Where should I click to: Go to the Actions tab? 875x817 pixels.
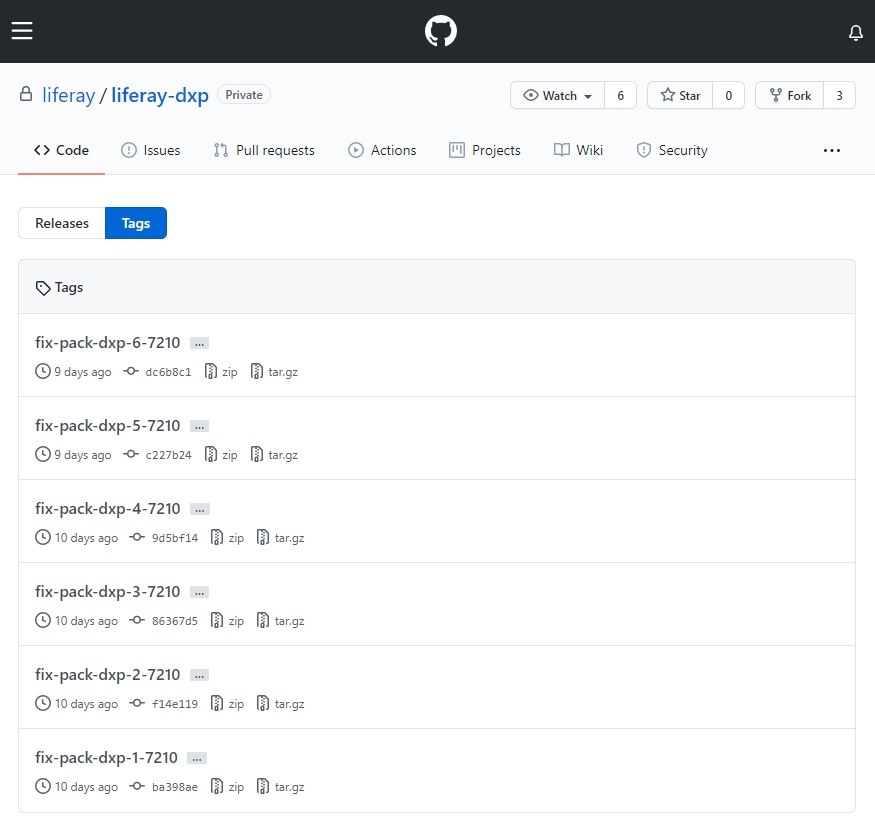pos(382,151)
